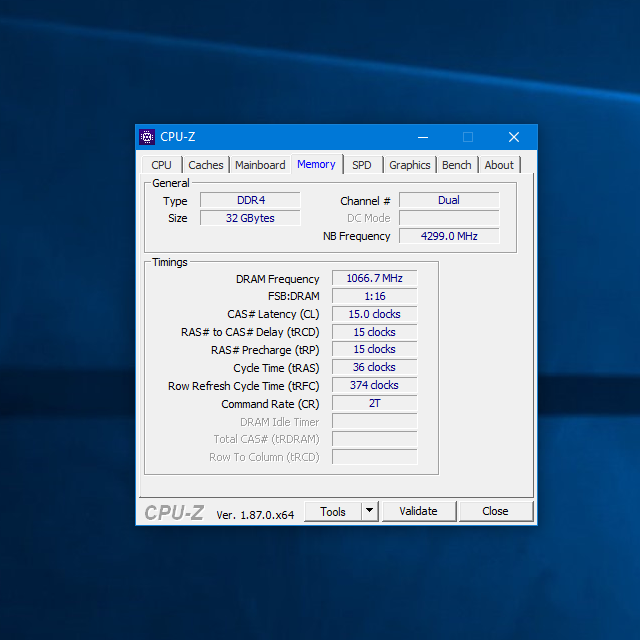This screenshot has height=640, width=640.
Task: Click the "Row To Column (tRCD)" label
Action: point(264,457)
